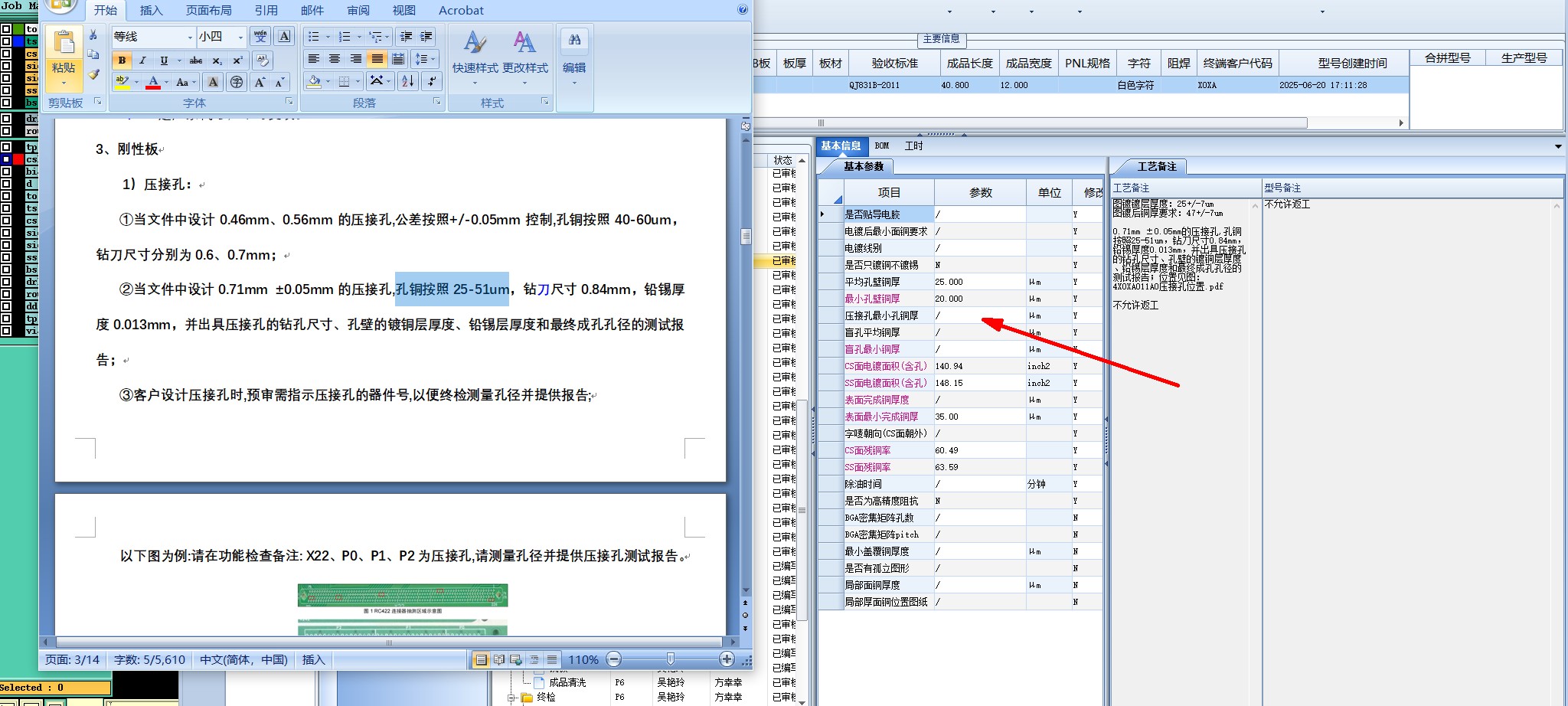Click the zoom in plus button
The width and height of the screenshot is (1568, 706).
pyautogui.click(x=727, y=659)
